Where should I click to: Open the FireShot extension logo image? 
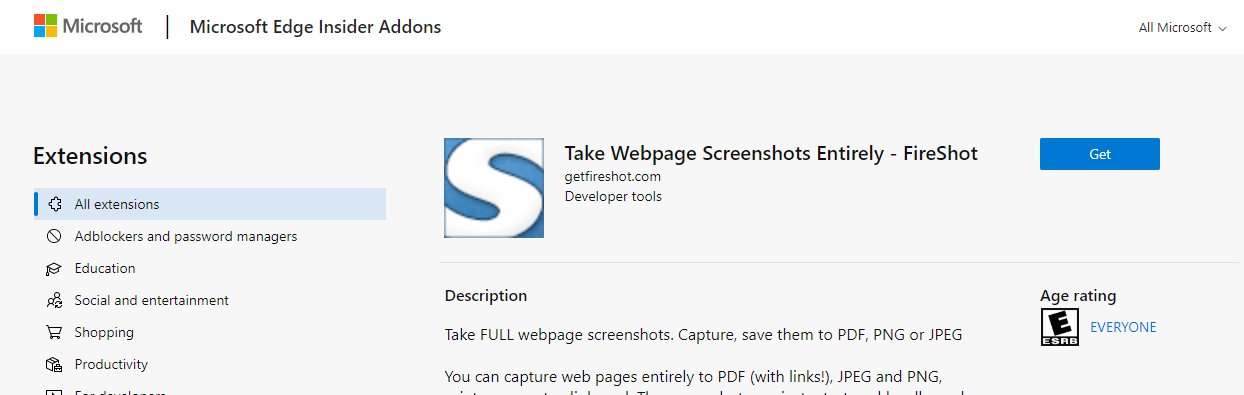click(494, 188)
